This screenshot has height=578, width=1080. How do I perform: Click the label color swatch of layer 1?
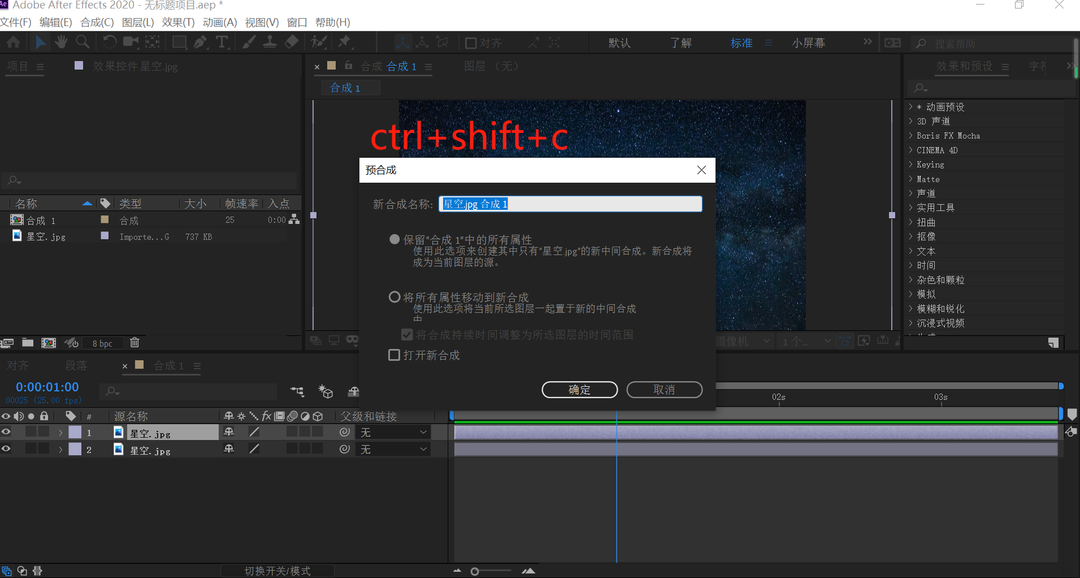pyautogui.click(x=75, y=432)
